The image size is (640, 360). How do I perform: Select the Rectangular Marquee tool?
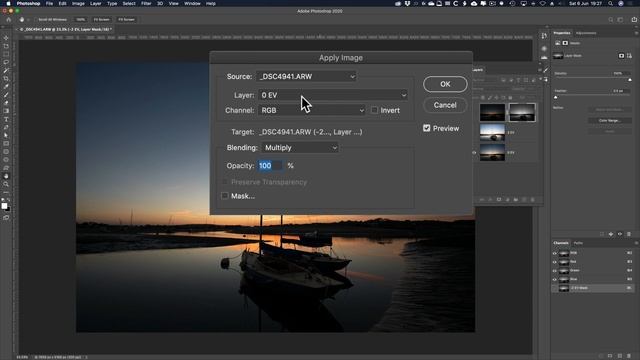tap(6, 54)
